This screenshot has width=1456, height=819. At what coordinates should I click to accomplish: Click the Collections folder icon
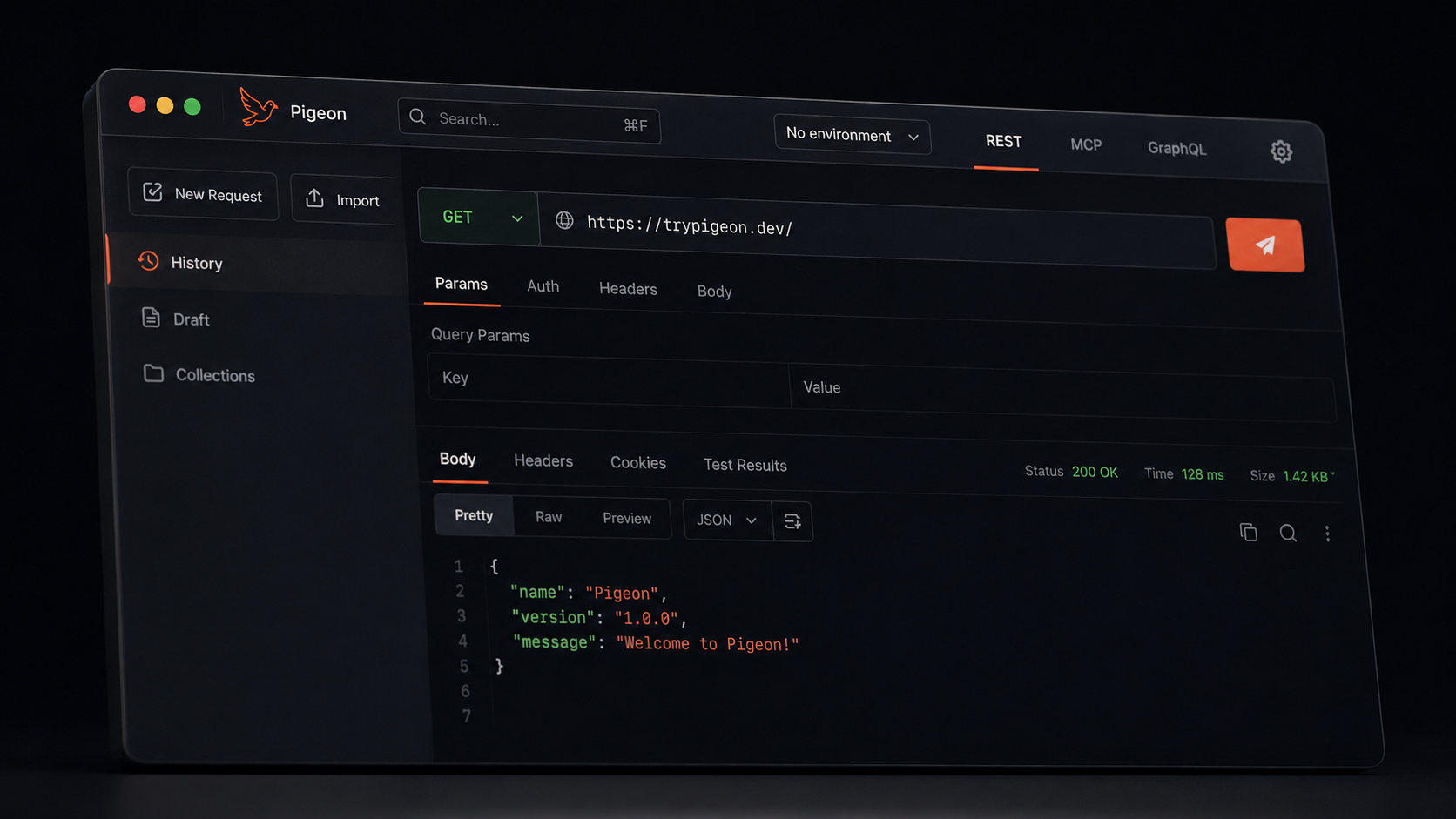tap(153, 373)
